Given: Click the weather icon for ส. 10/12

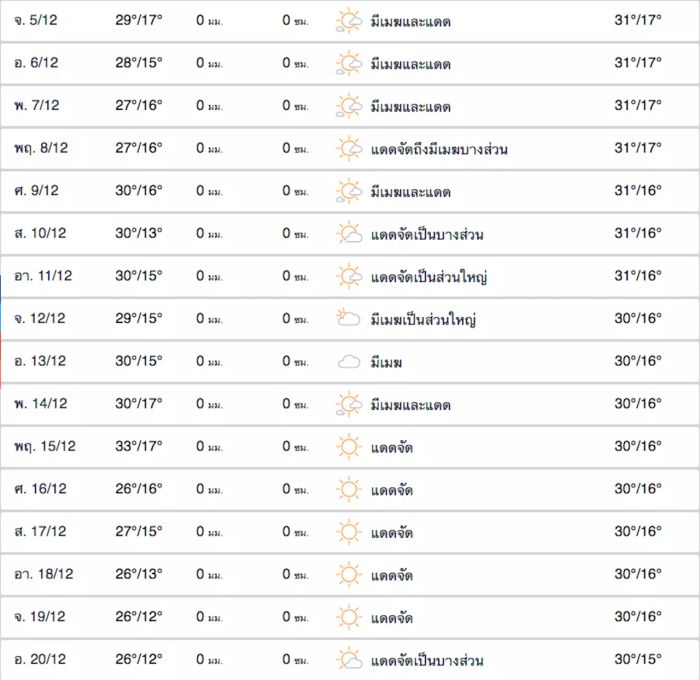Looking at the screenshot, I should point(348,234).
